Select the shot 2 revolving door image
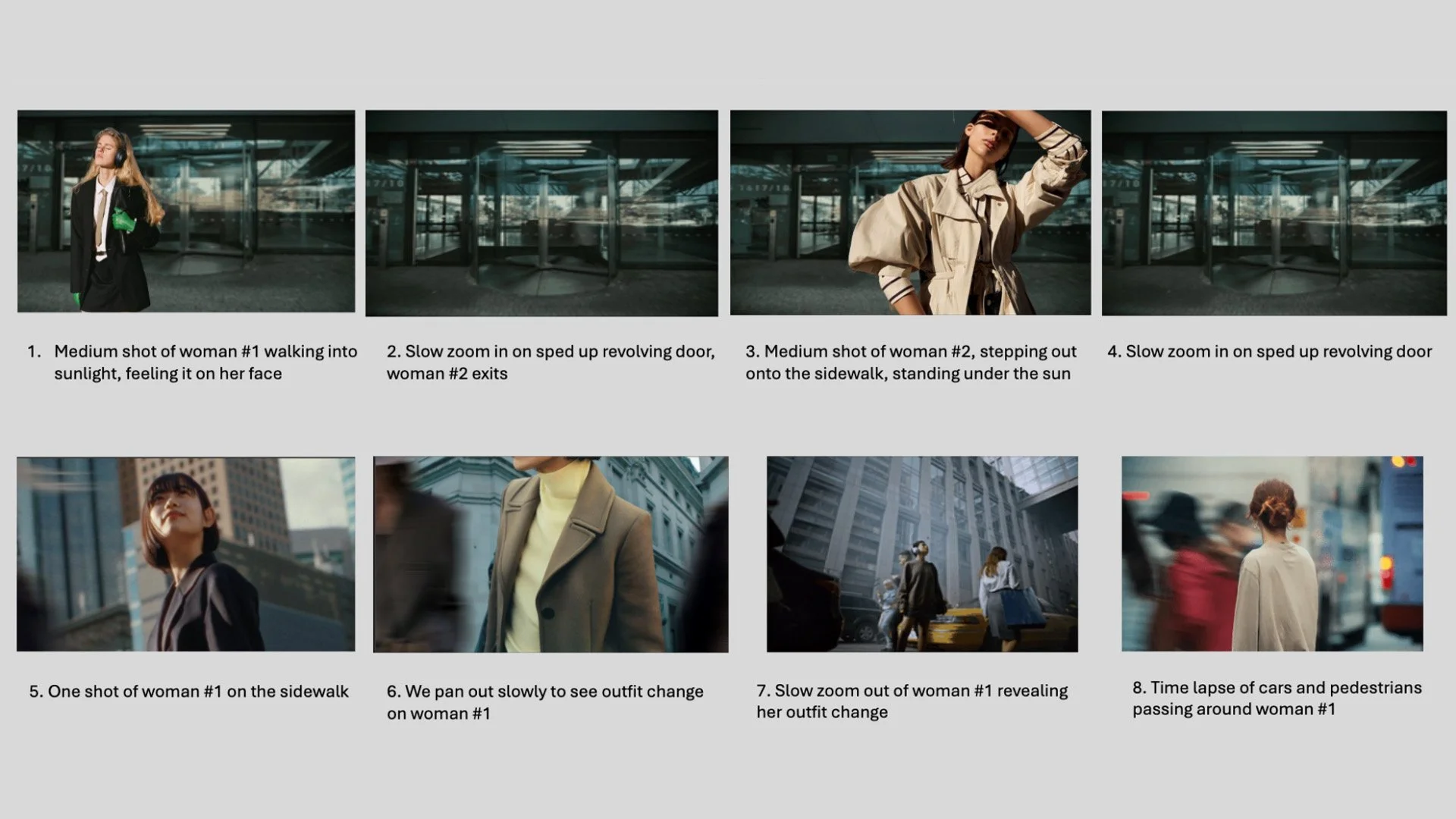The width and height of the screenshot is (1456, 819). [541, 213]
